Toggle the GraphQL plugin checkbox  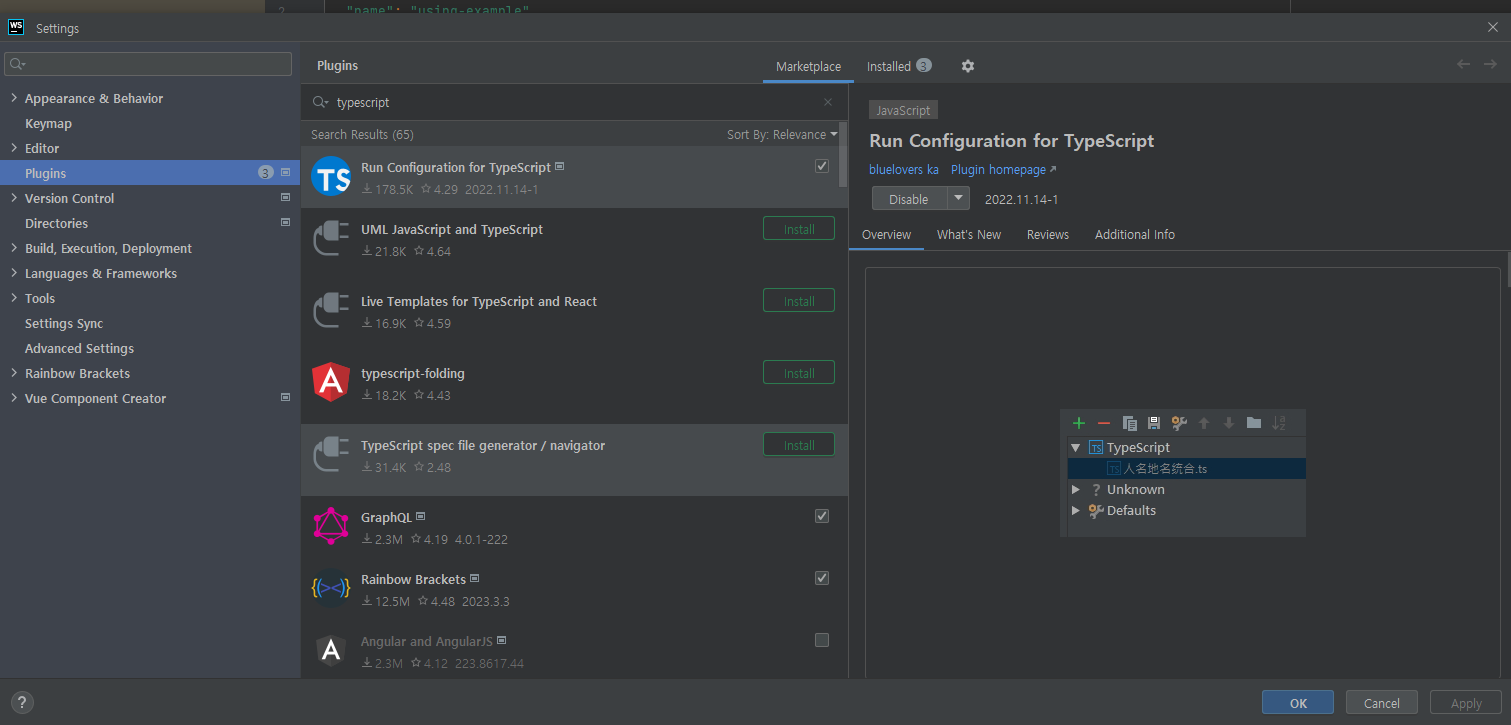822,516
